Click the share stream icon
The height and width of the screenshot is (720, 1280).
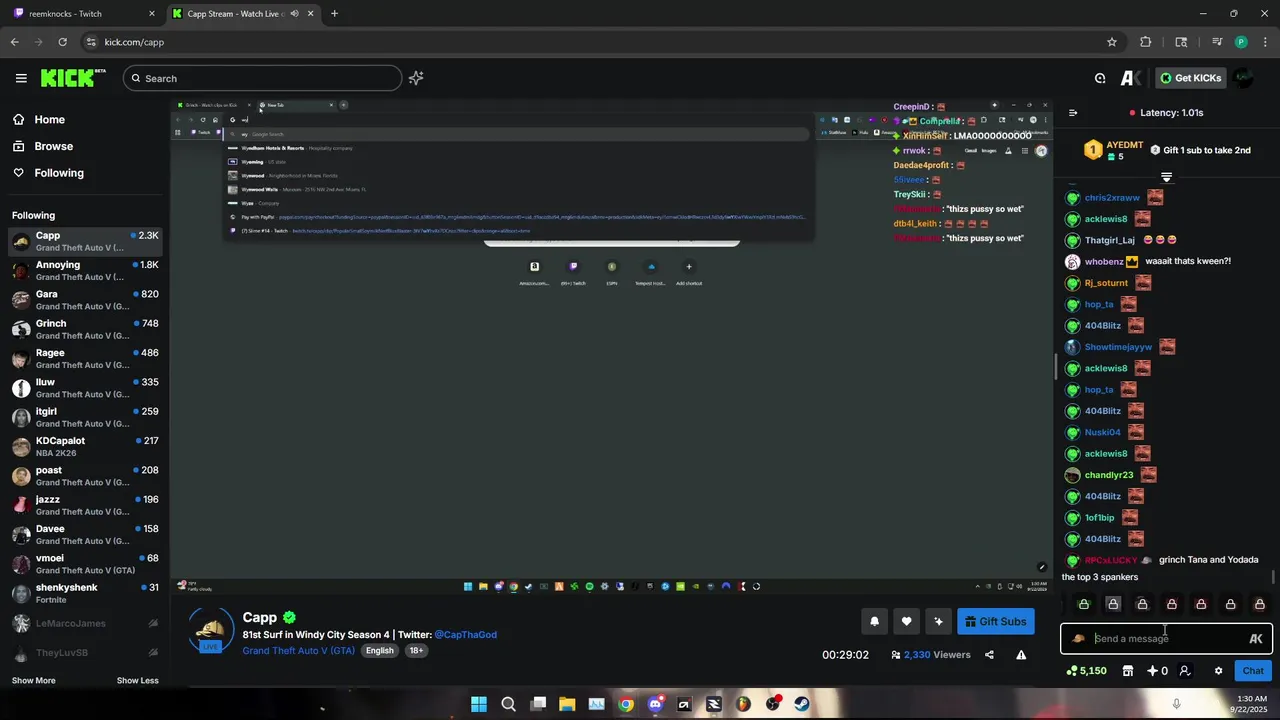pos(989,655)
